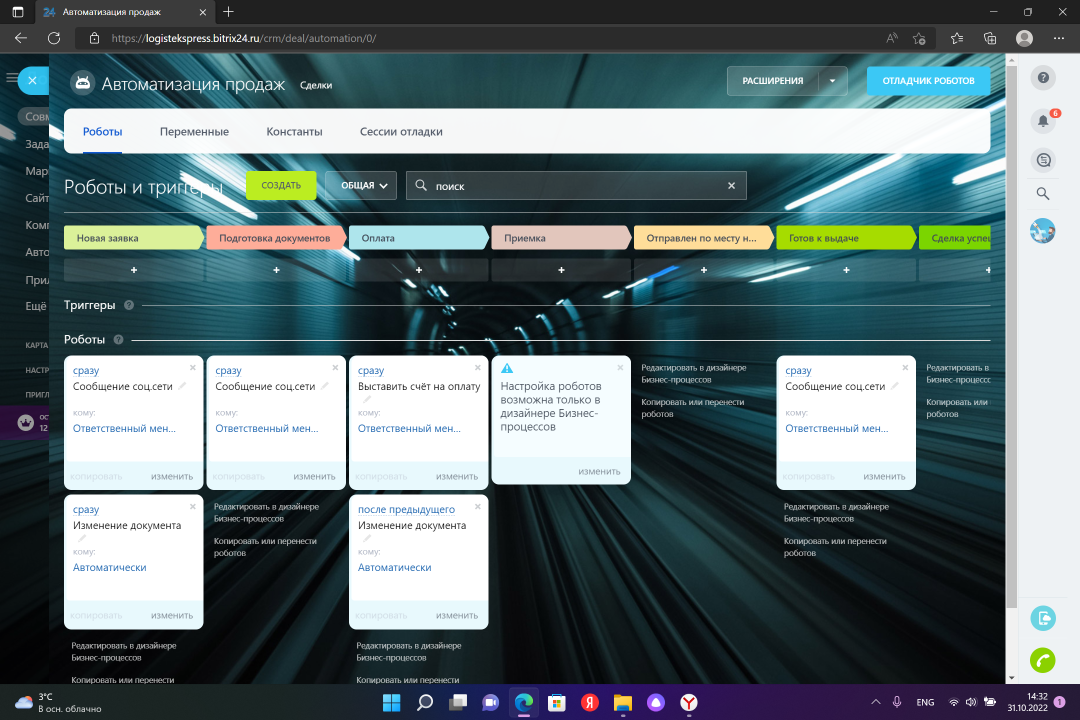Expand the Расширения dropdown arrow
Viewport: 1080px width, 720px height.
[x=832, y=81]
